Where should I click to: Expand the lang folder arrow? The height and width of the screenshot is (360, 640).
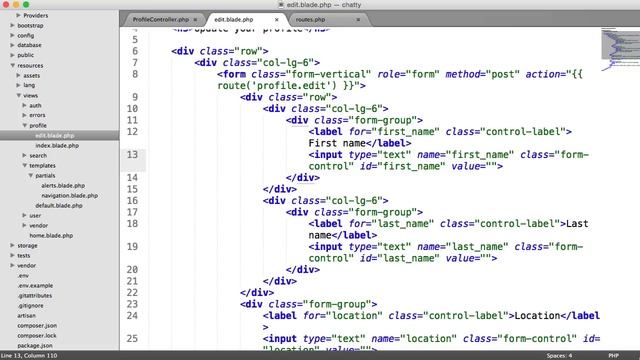(x=18, y=85)
